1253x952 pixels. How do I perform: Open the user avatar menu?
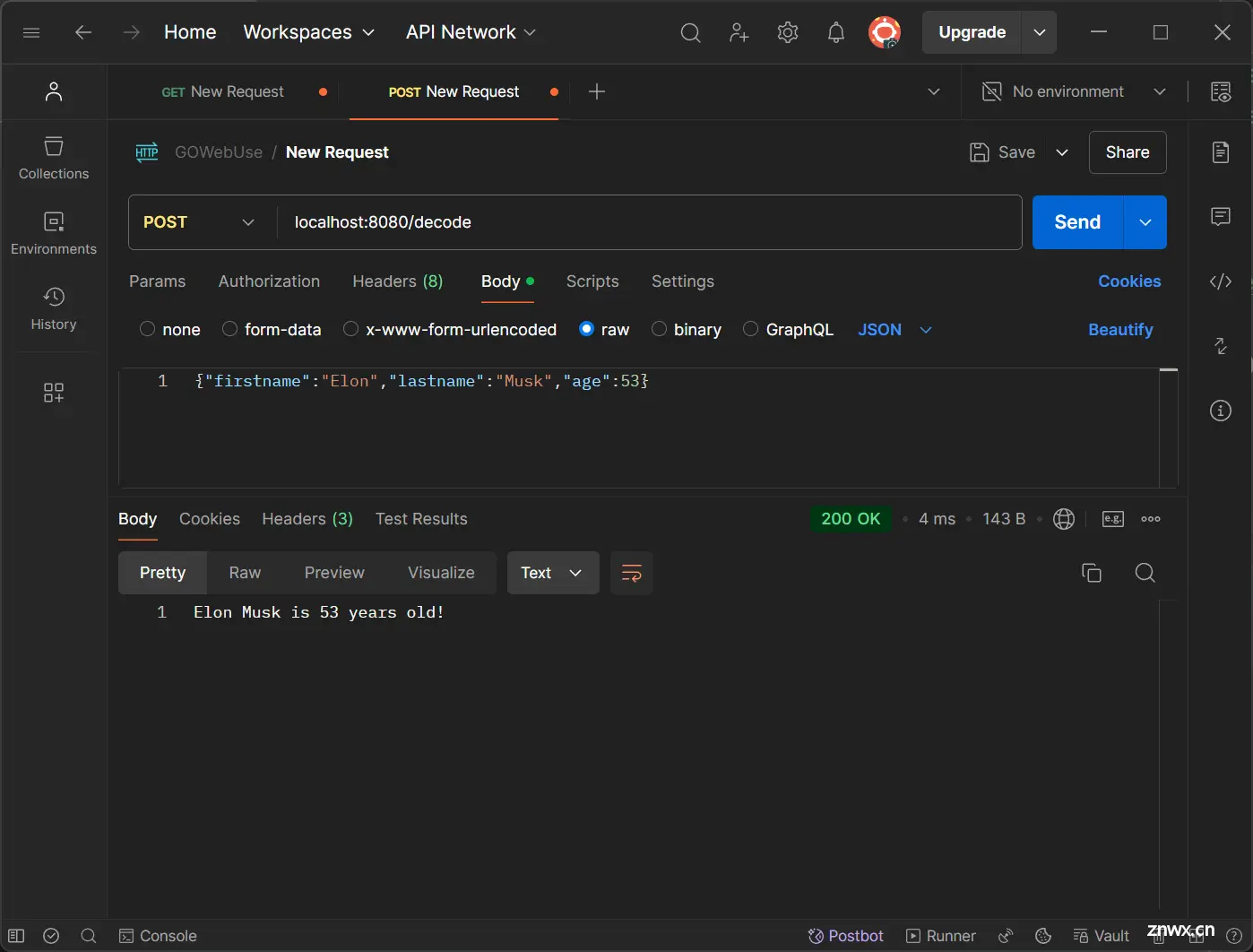[x=885, y=33]
